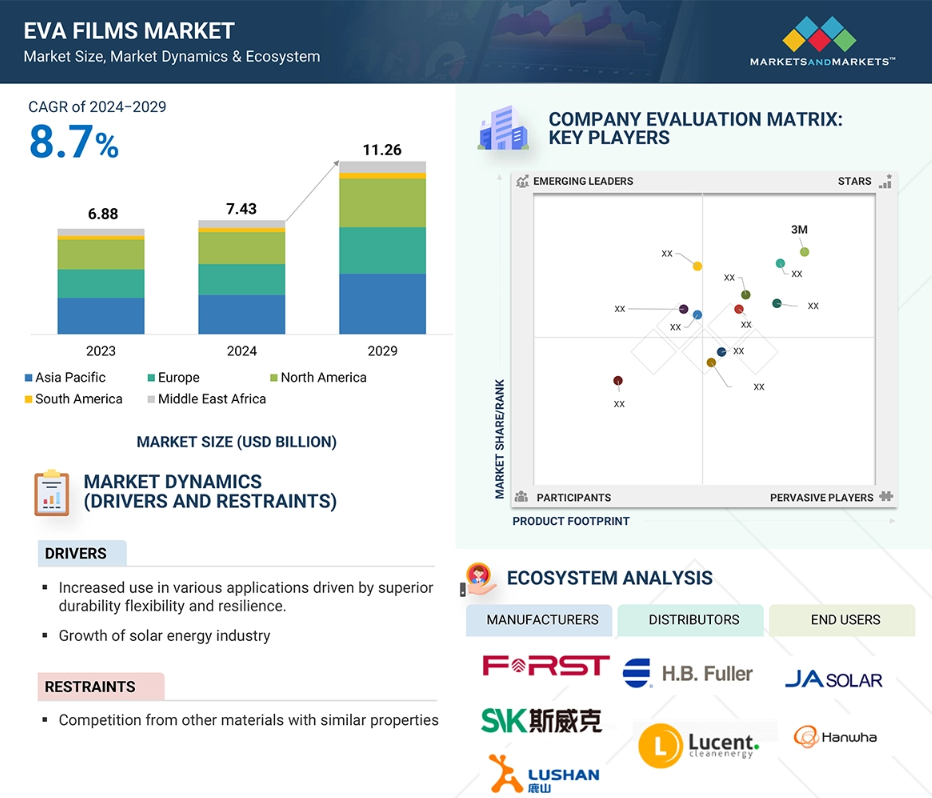The image size is (932, 798).
Task: Click the North America legend swatch
Action: point(274,378)
